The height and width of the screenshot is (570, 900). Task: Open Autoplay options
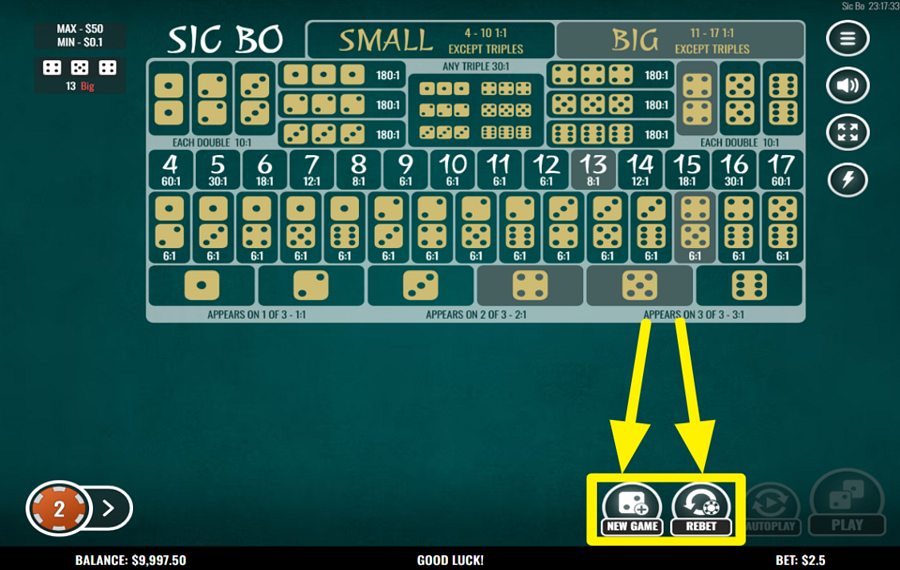[771, 509]
